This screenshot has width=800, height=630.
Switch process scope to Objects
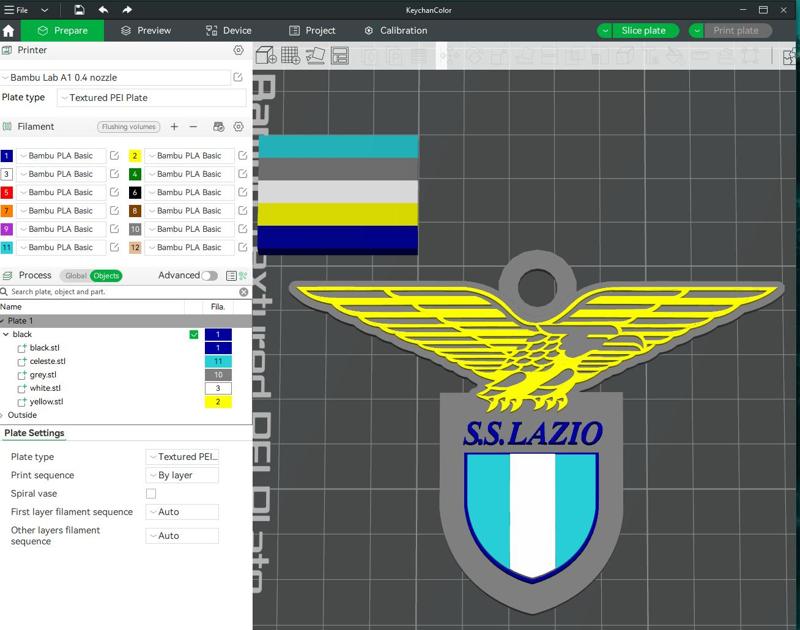click(x=106, y=276)
